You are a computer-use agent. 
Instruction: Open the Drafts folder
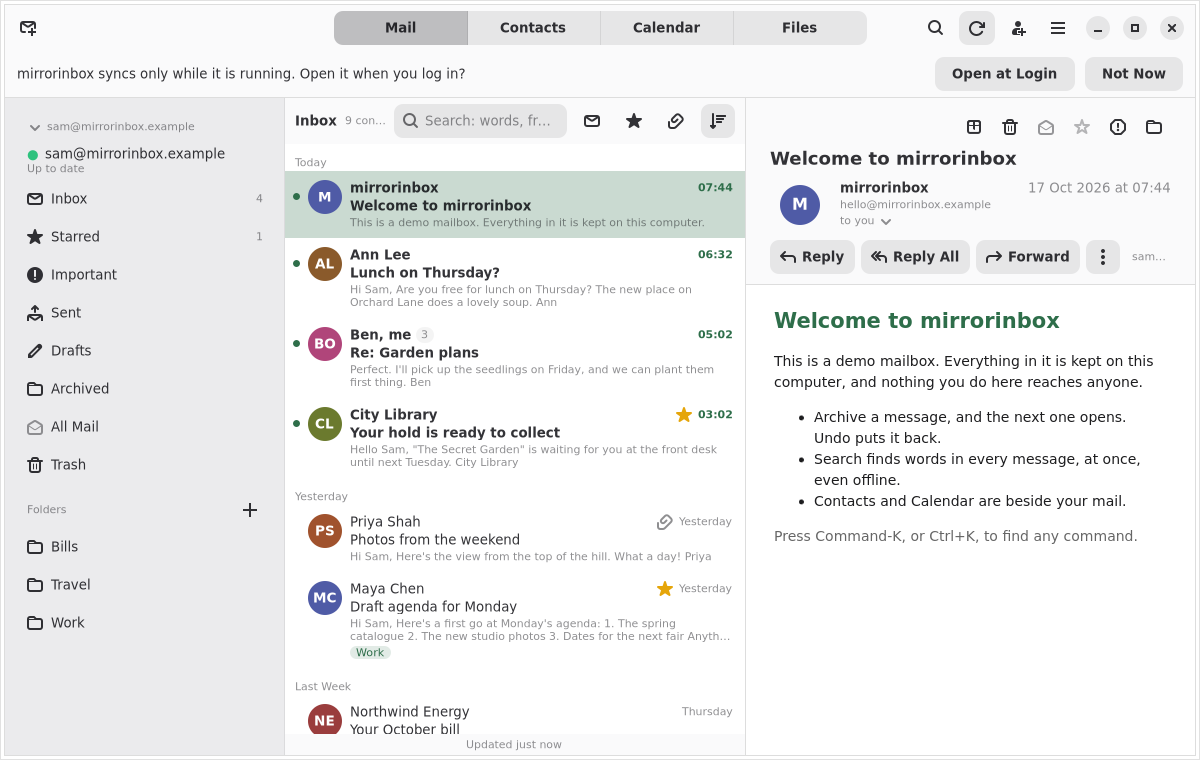[x=145, y=351]
